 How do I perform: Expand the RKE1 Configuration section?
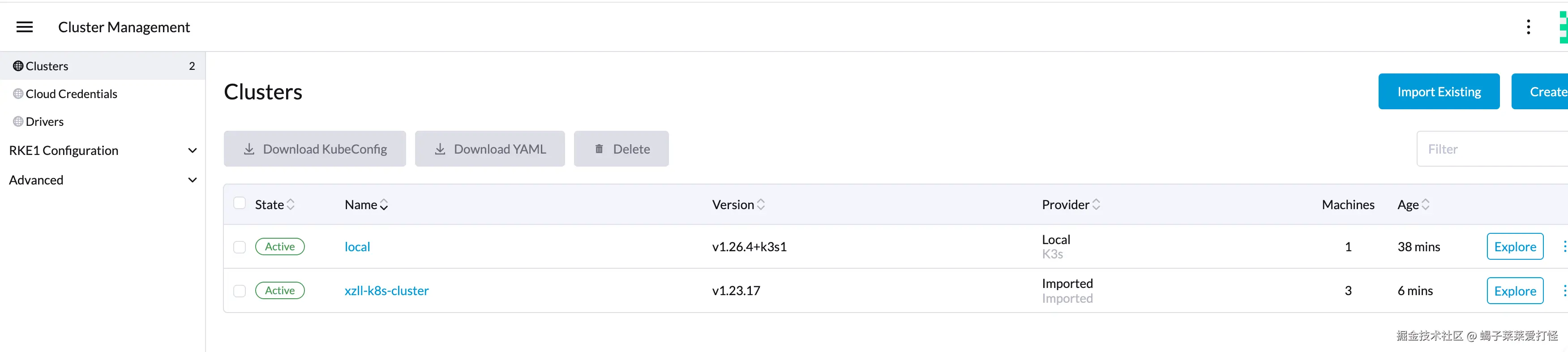click(x=193, y=150)
